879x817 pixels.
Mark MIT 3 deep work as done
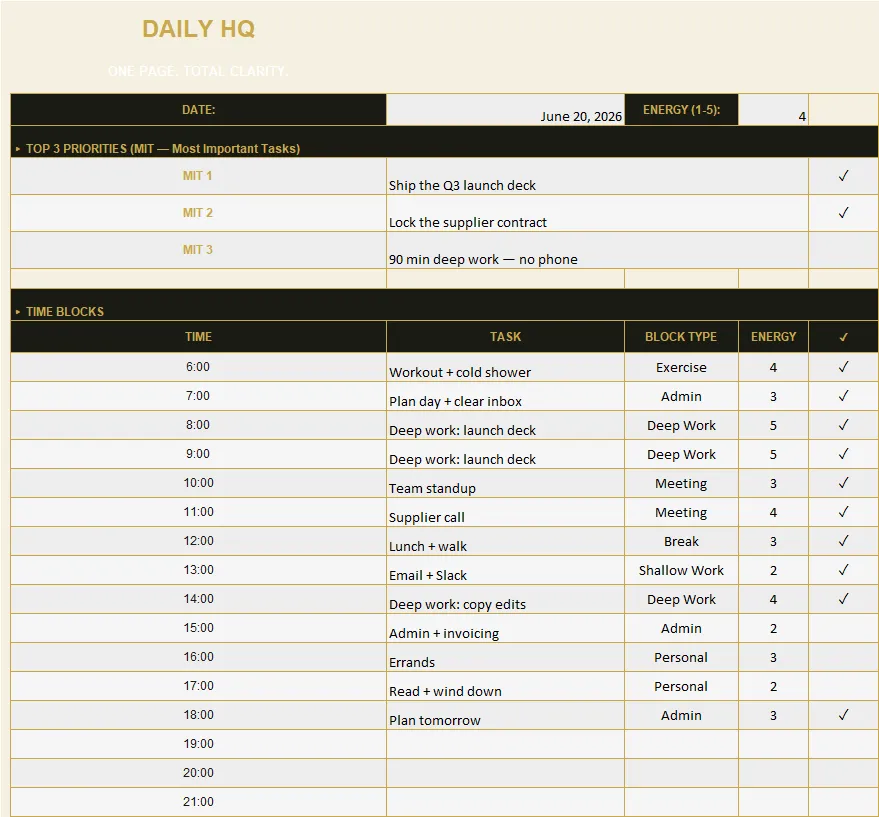click(x=843, y=250)
